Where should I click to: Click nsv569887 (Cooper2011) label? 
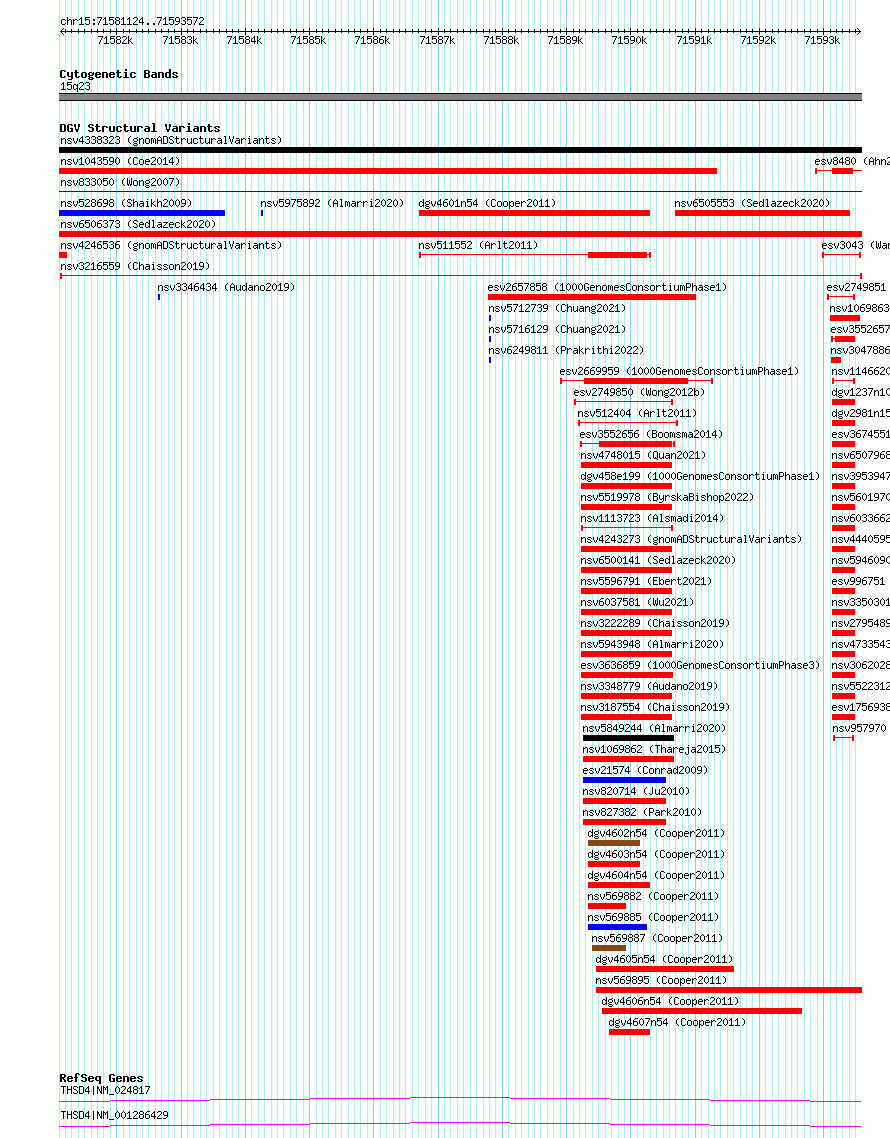point(657,940)
